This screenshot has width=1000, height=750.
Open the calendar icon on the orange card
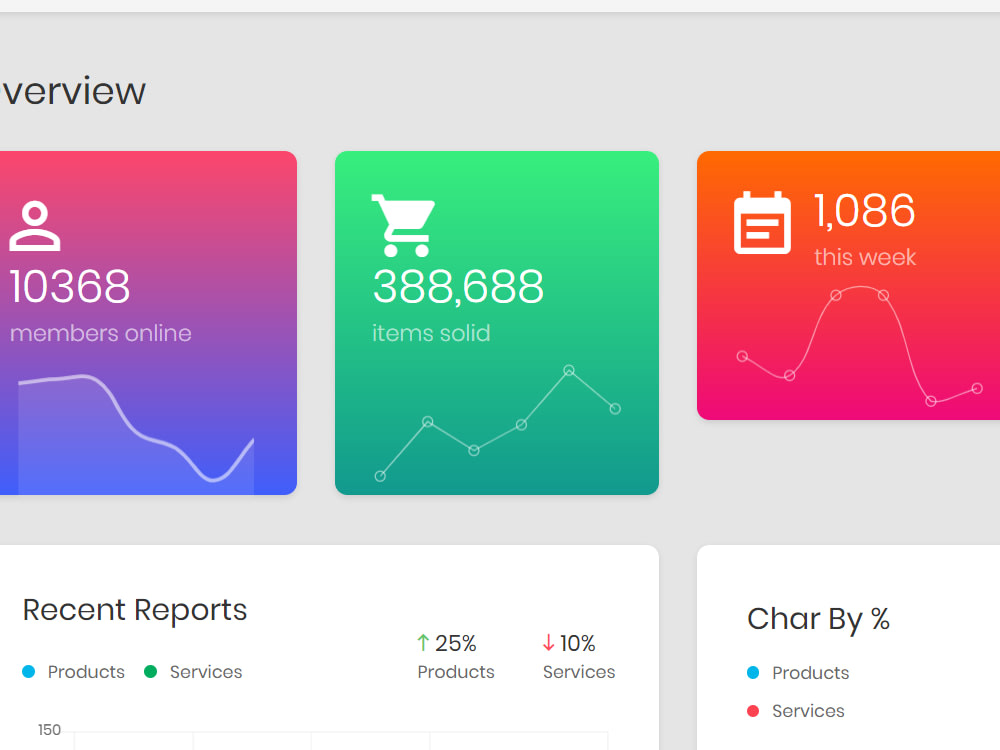pos(762,222)
